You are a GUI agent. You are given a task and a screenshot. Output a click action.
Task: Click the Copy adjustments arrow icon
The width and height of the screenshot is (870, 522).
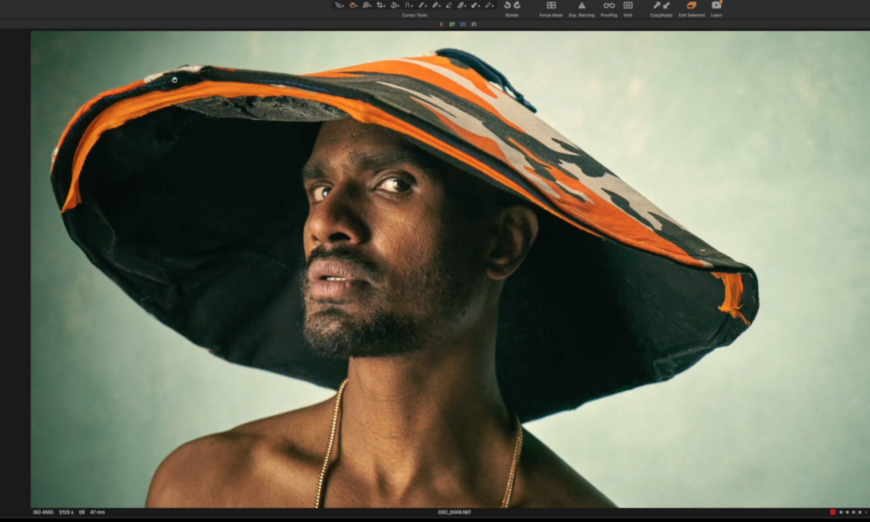tap(657, 5)
